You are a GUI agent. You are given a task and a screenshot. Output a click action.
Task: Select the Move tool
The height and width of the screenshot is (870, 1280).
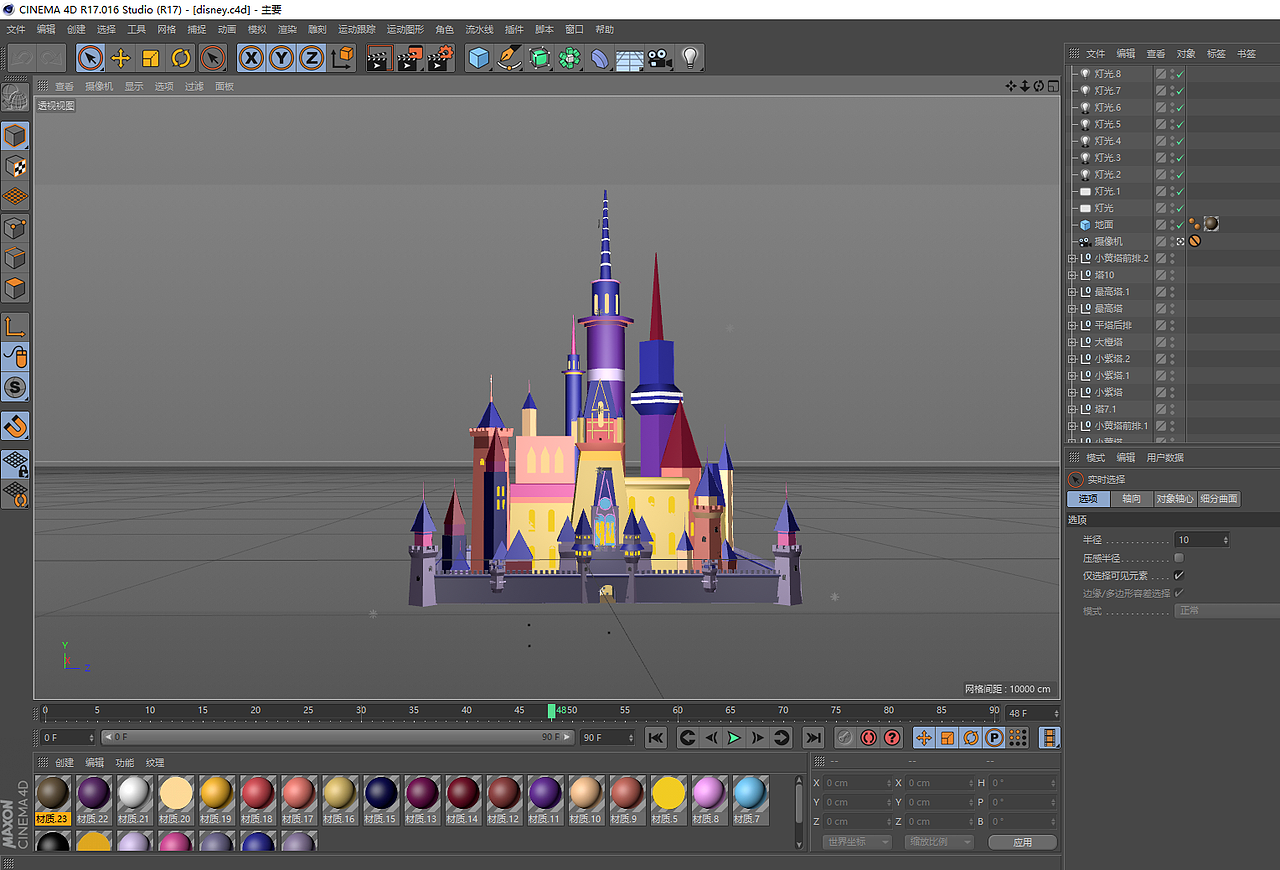tap(120, 58)
